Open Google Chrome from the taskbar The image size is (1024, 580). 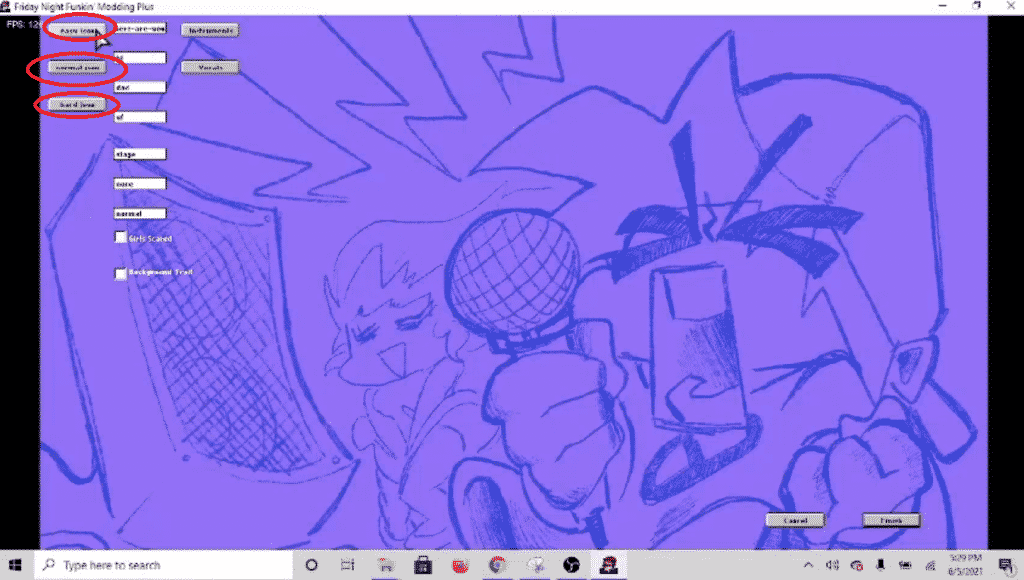497,564
